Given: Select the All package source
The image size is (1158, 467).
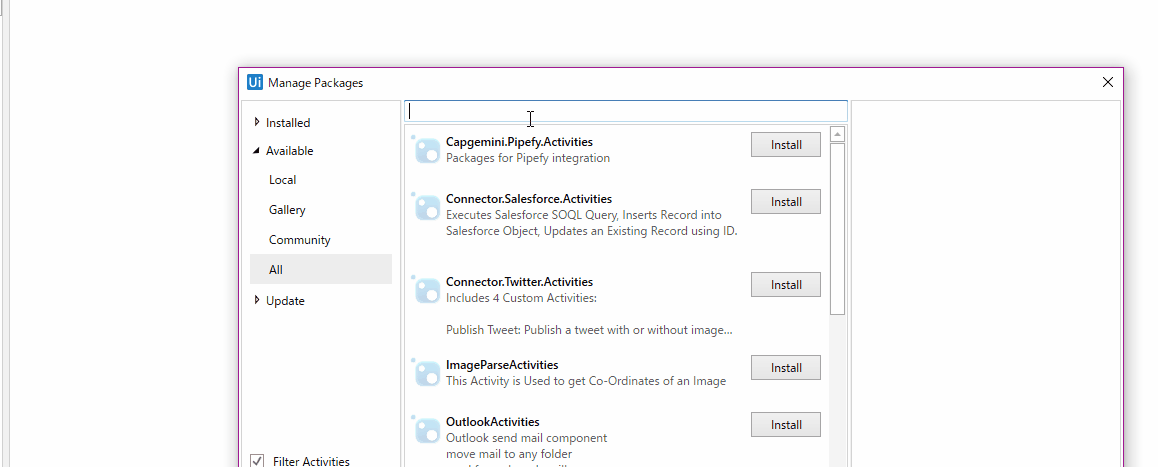Looking at the screenshot, I should pyautogui.click(x=321, y=270).
